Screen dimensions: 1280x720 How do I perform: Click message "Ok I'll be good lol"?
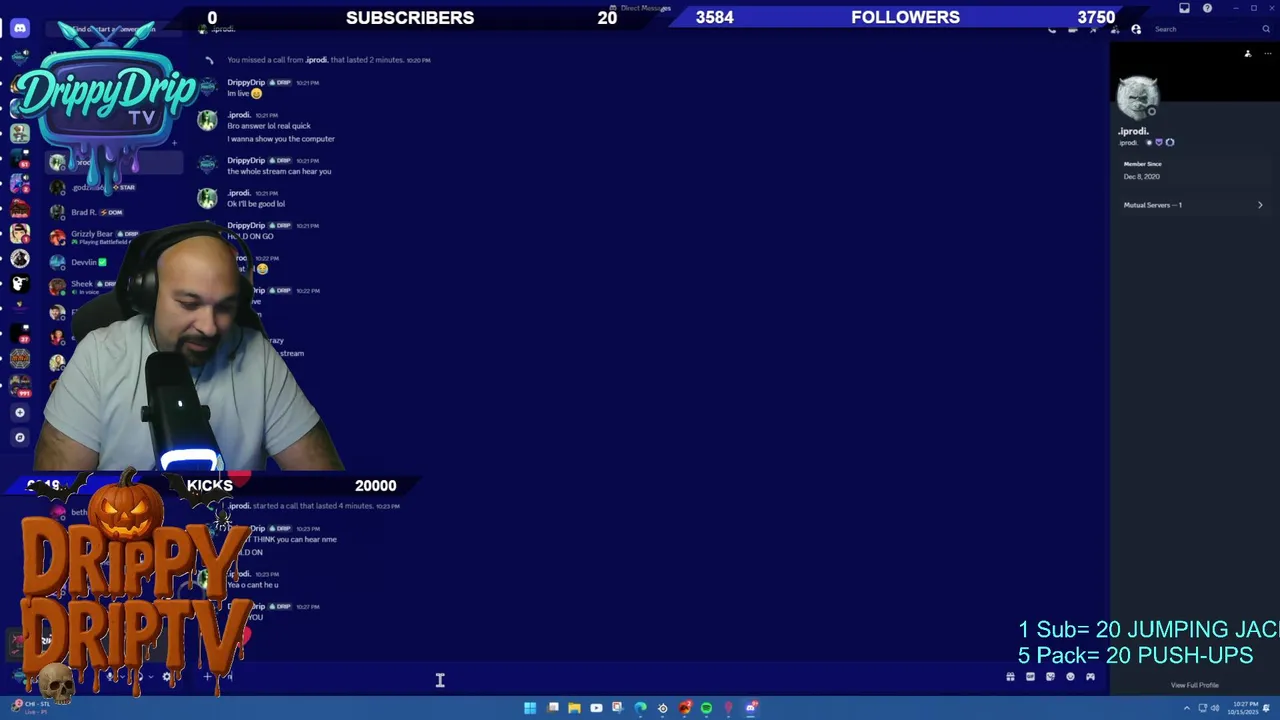pos(256,204)
